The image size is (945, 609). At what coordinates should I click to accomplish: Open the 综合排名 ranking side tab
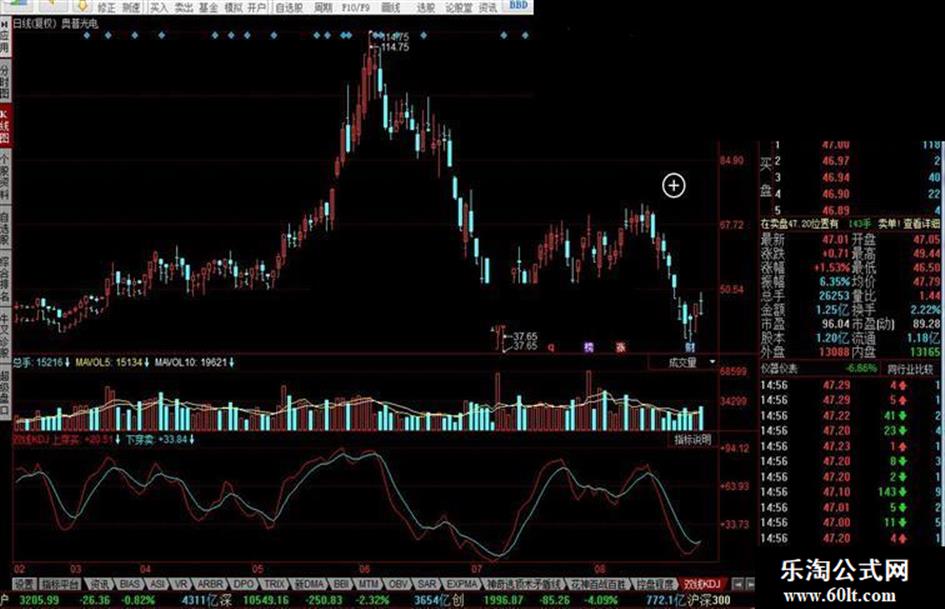pos(5,279)
